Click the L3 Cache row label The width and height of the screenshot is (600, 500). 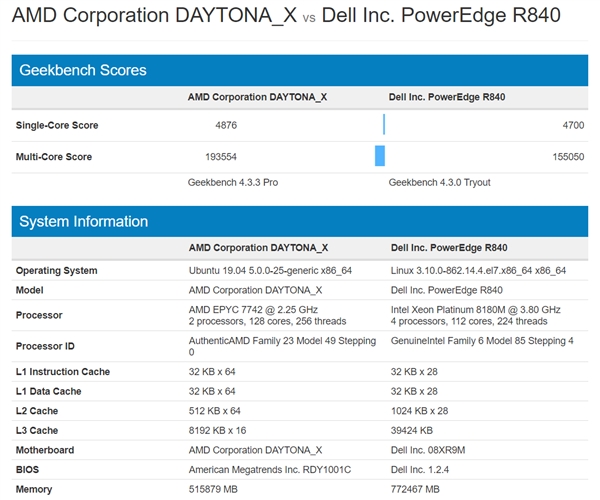coord(37,430)
